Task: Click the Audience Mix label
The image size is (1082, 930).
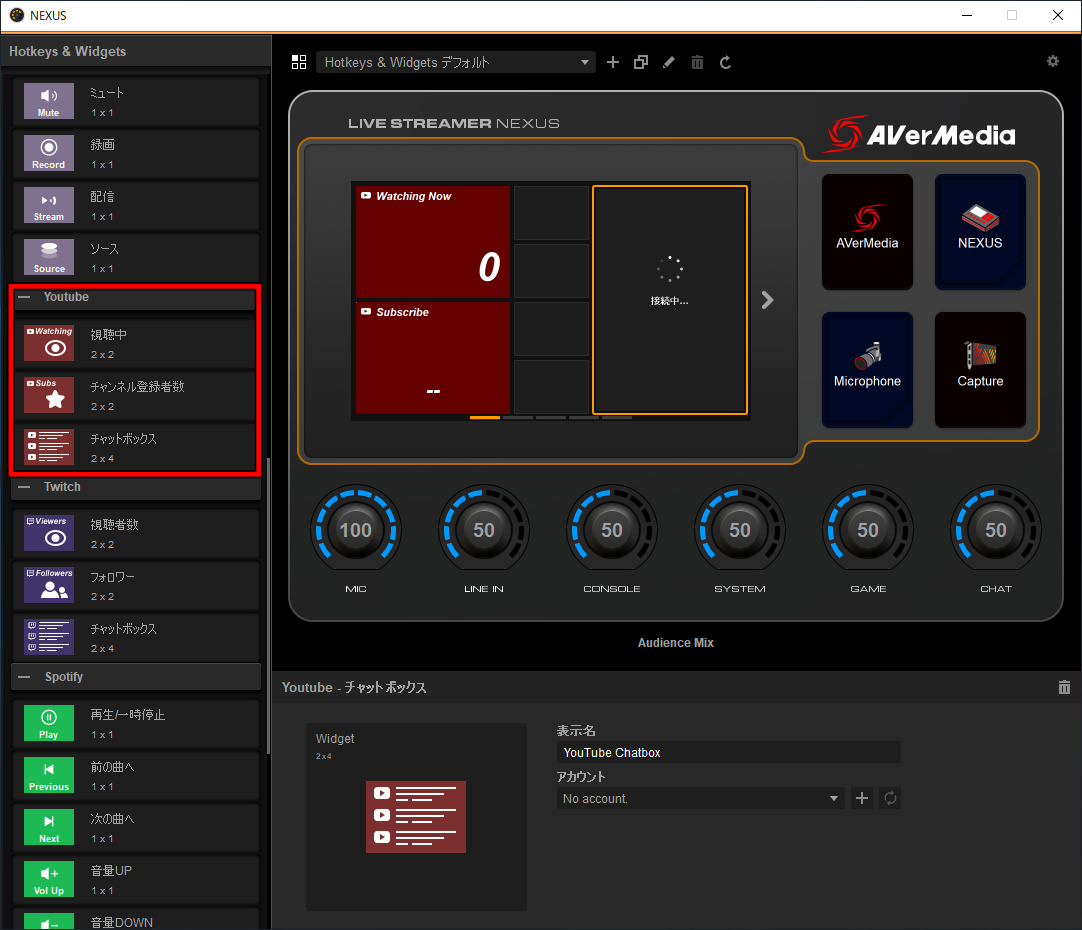Action: [676, 643]
